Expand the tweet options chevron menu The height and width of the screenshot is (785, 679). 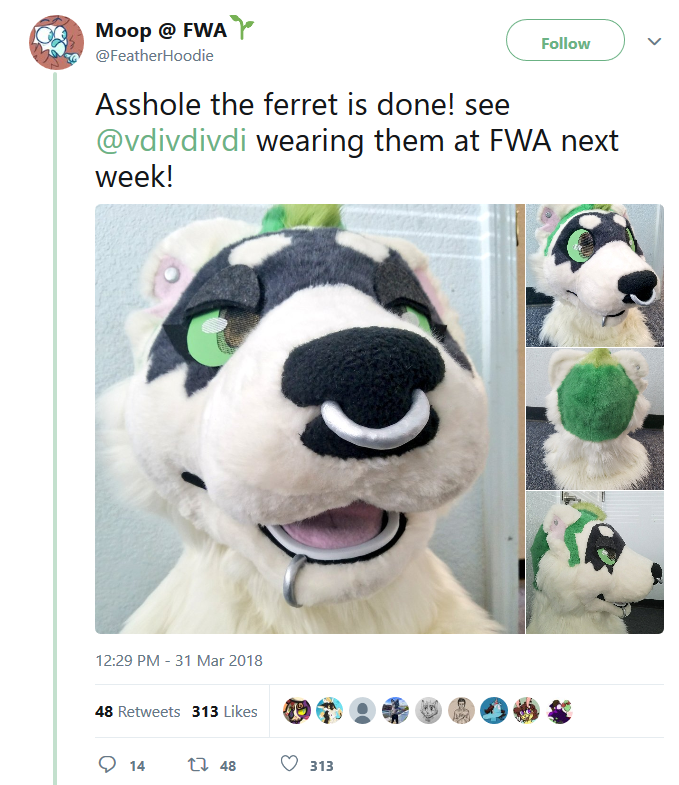654,41
